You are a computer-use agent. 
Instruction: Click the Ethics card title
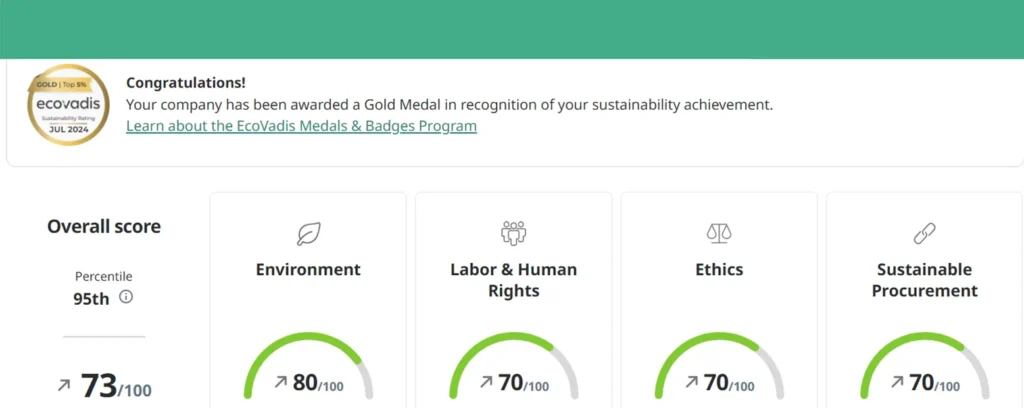(x=719, y=269)
